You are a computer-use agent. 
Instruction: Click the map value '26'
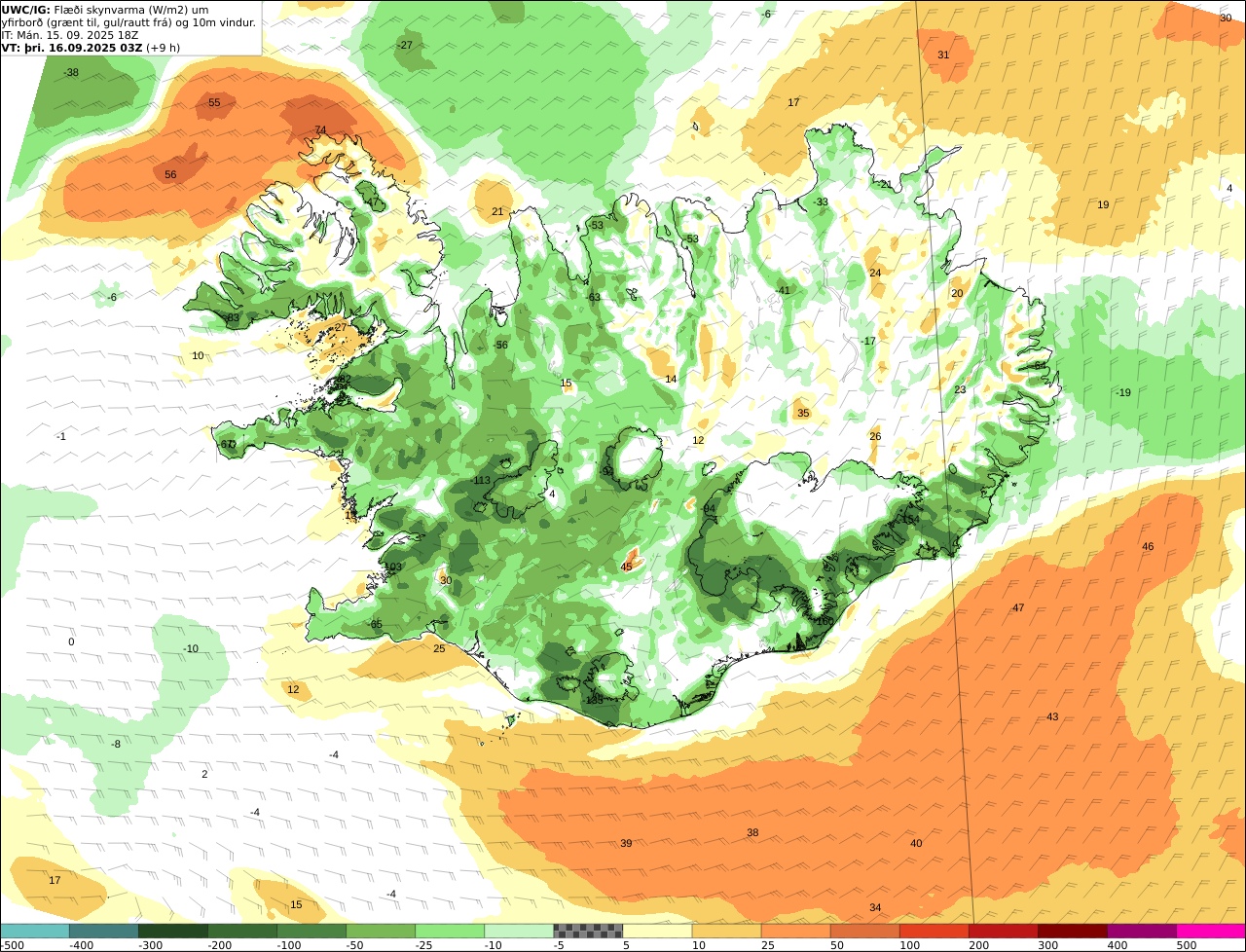(x=875, y=437)
